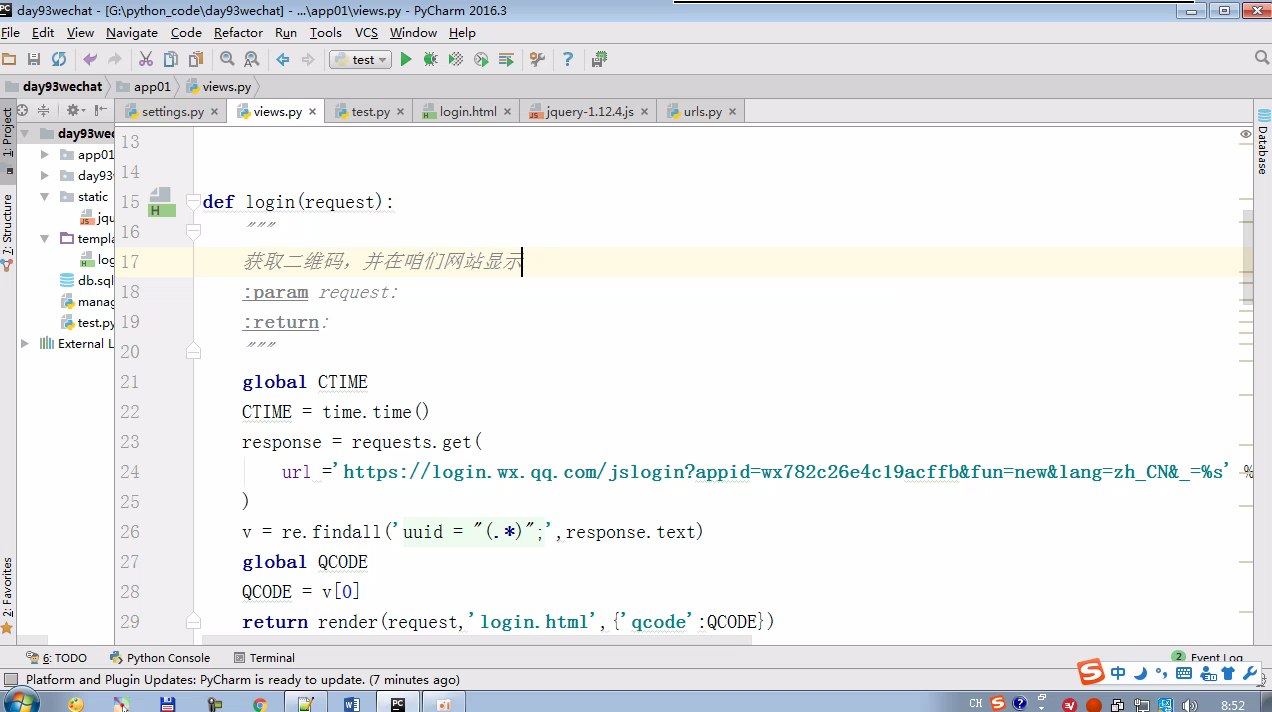
Task: Collapse the day93wechat project root
Action: pyautogui.click(x=25, y=134)
